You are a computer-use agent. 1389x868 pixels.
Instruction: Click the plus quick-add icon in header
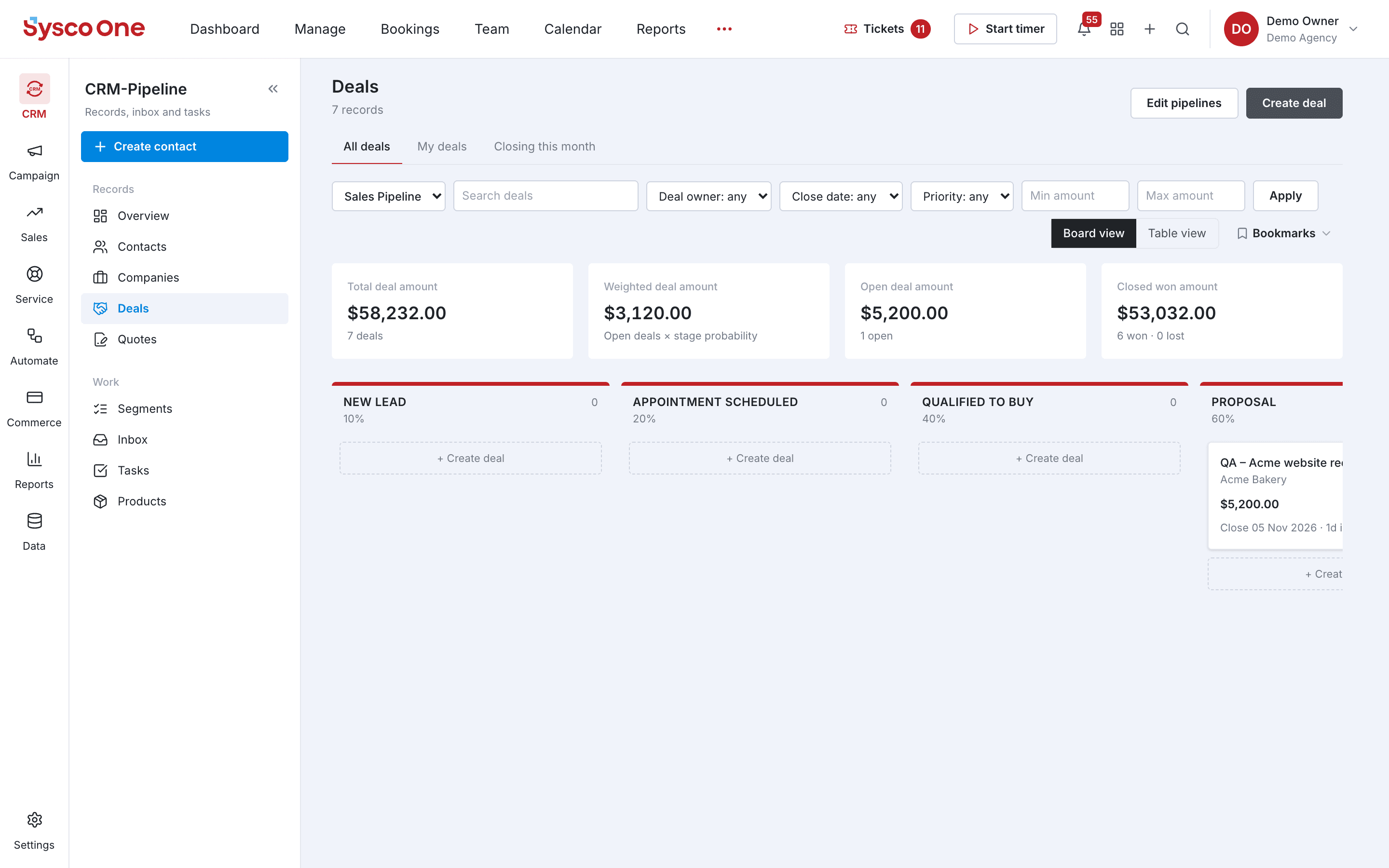click(x=1150, y=29)
